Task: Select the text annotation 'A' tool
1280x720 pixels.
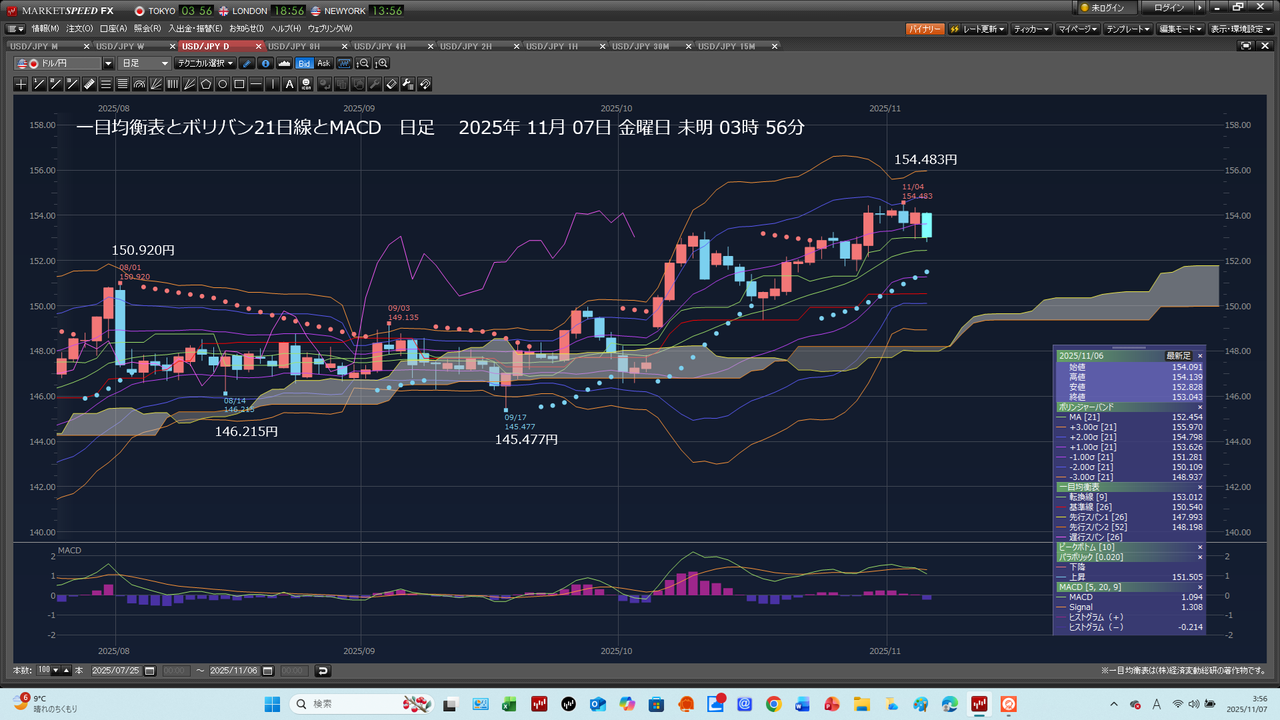Action: [x=290, y=84]
